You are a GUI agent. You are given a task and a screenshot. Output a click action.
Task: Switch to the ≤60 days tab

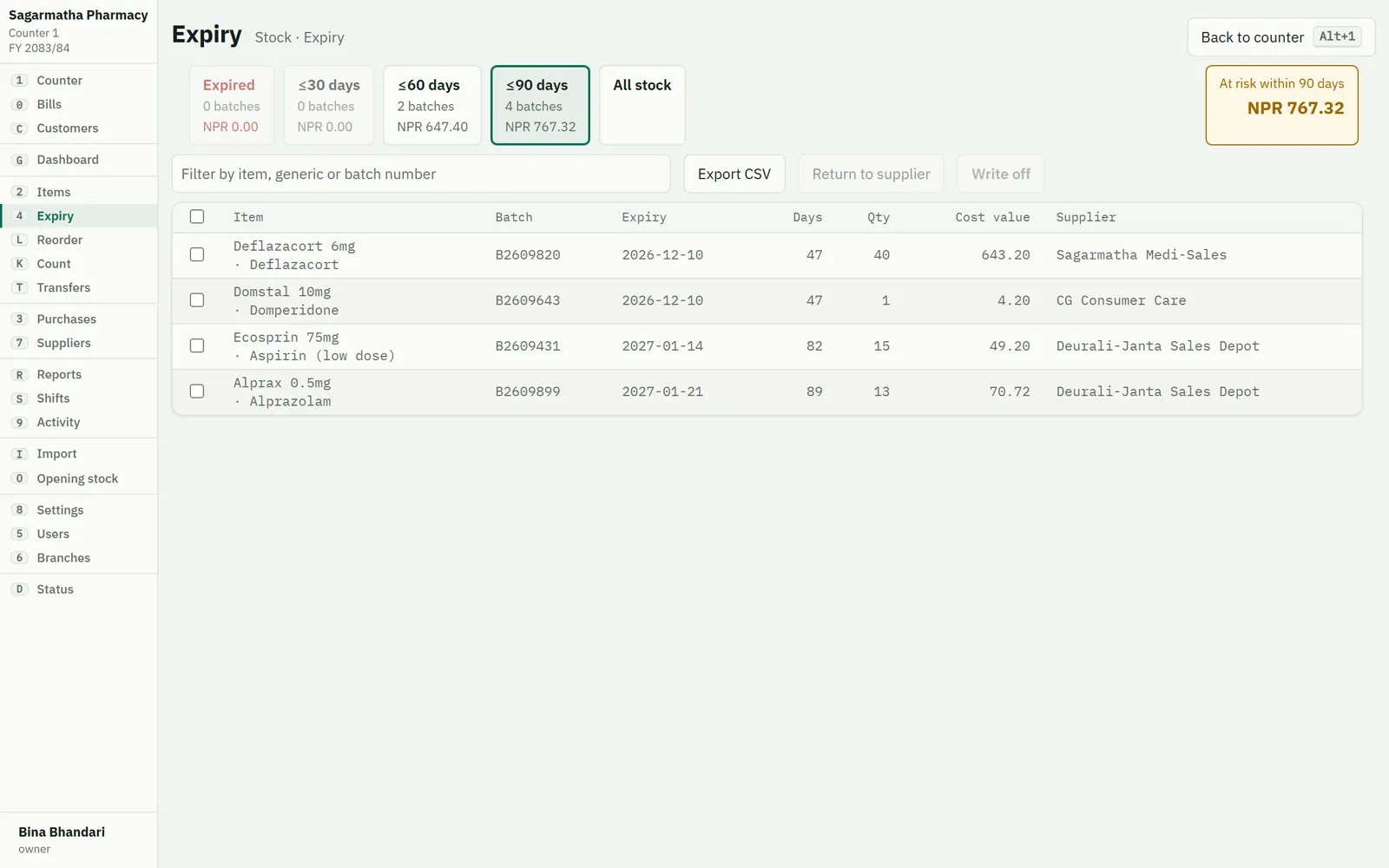[432, 105]
